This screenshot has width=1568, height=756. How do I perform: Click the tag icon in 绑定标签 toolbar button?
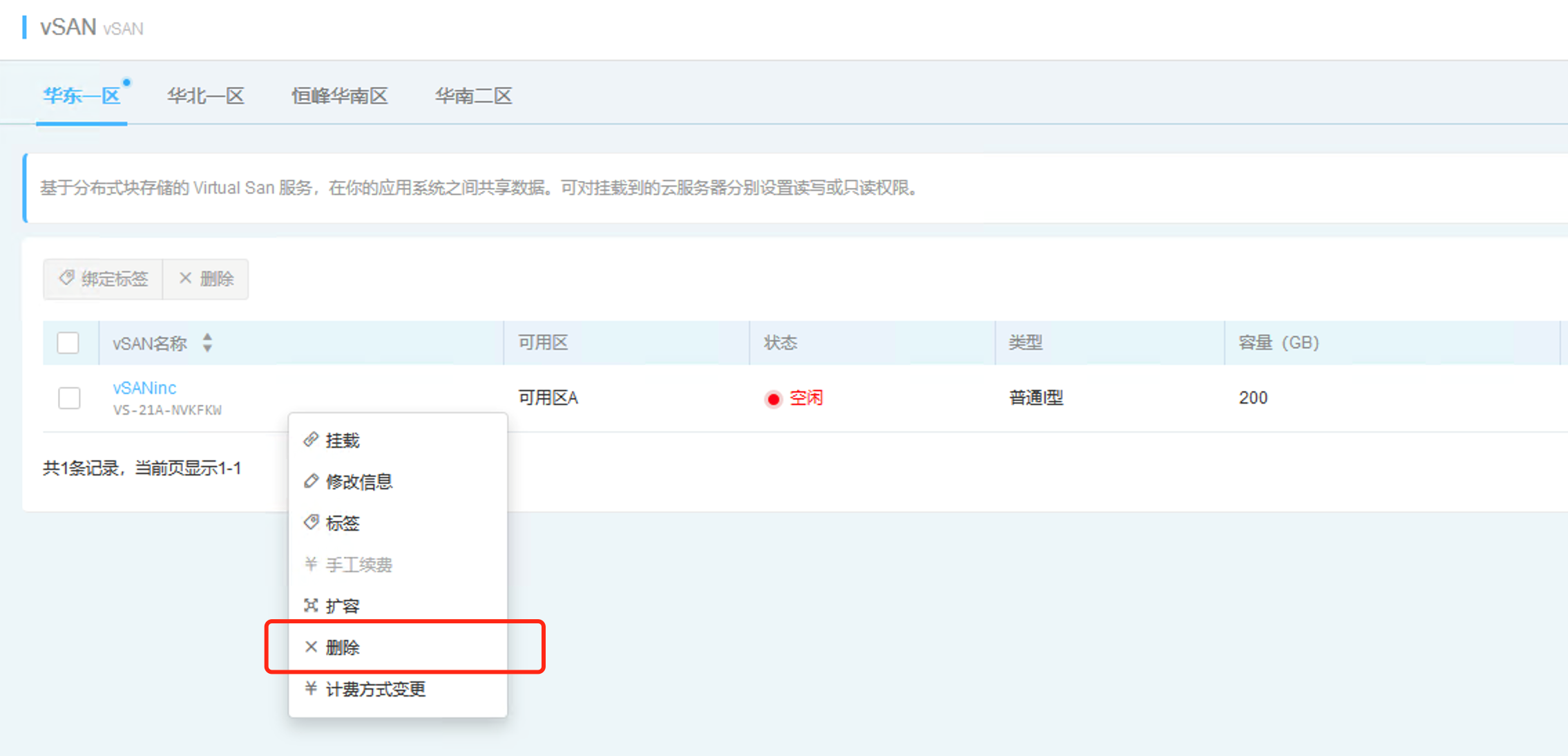coord(66,278)
